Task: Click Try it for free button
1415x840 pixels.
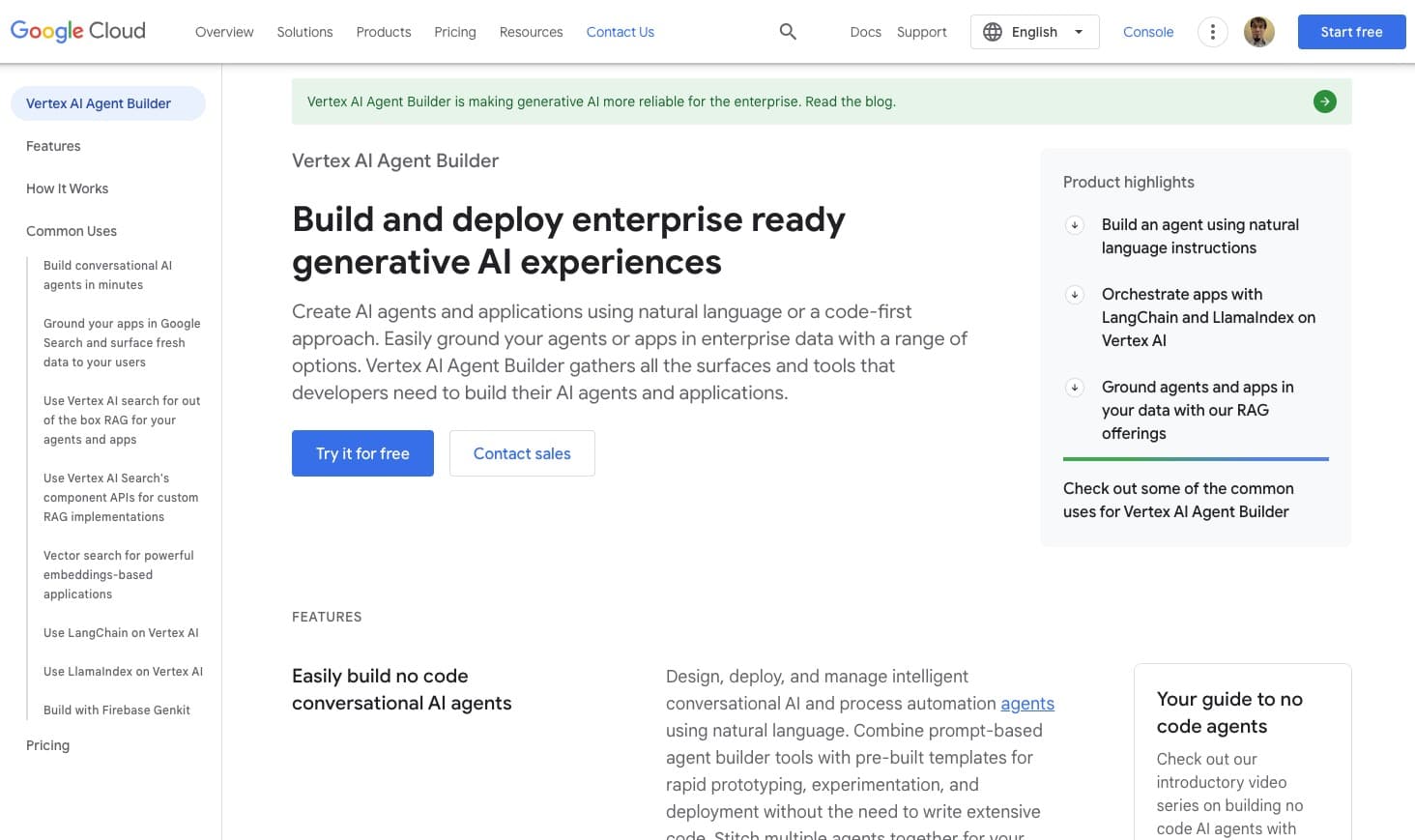Action: click(x=362, y=453)
